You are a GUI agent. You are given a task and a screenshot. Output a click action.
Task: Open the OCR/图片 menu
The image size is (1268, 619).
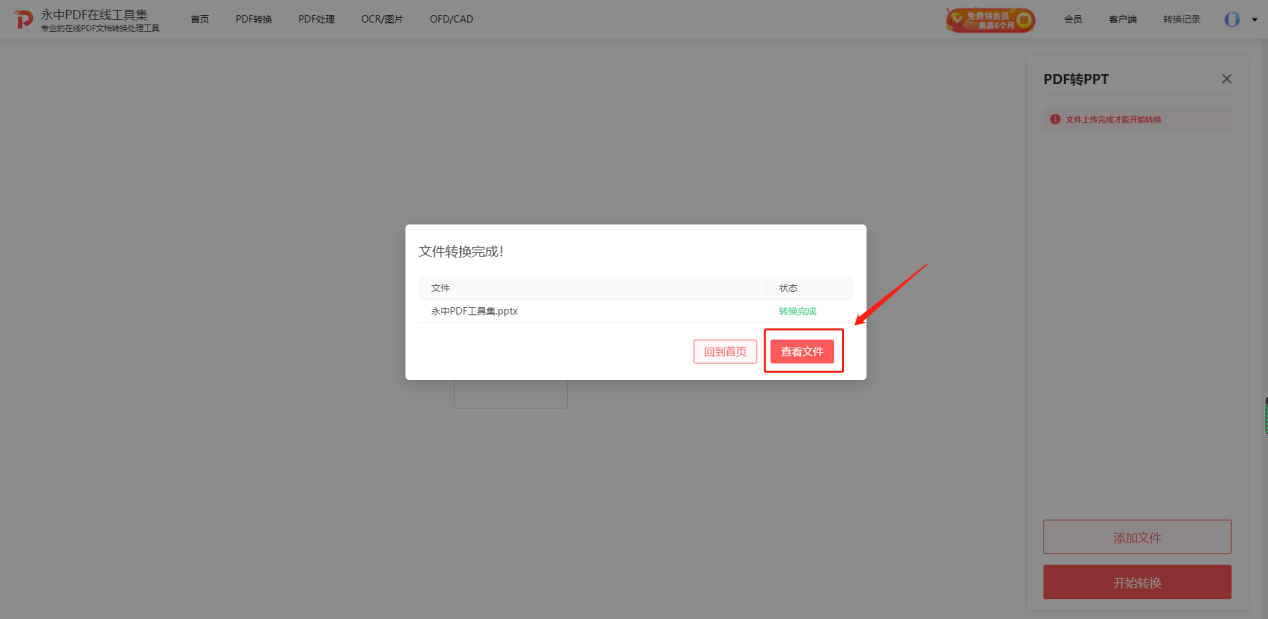click(382, 19)
